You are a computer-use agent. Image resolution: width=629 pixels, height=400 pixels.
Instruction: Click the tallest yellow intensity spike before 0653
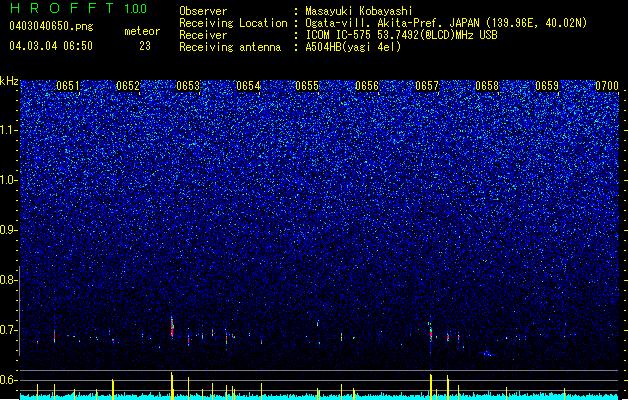172,386
